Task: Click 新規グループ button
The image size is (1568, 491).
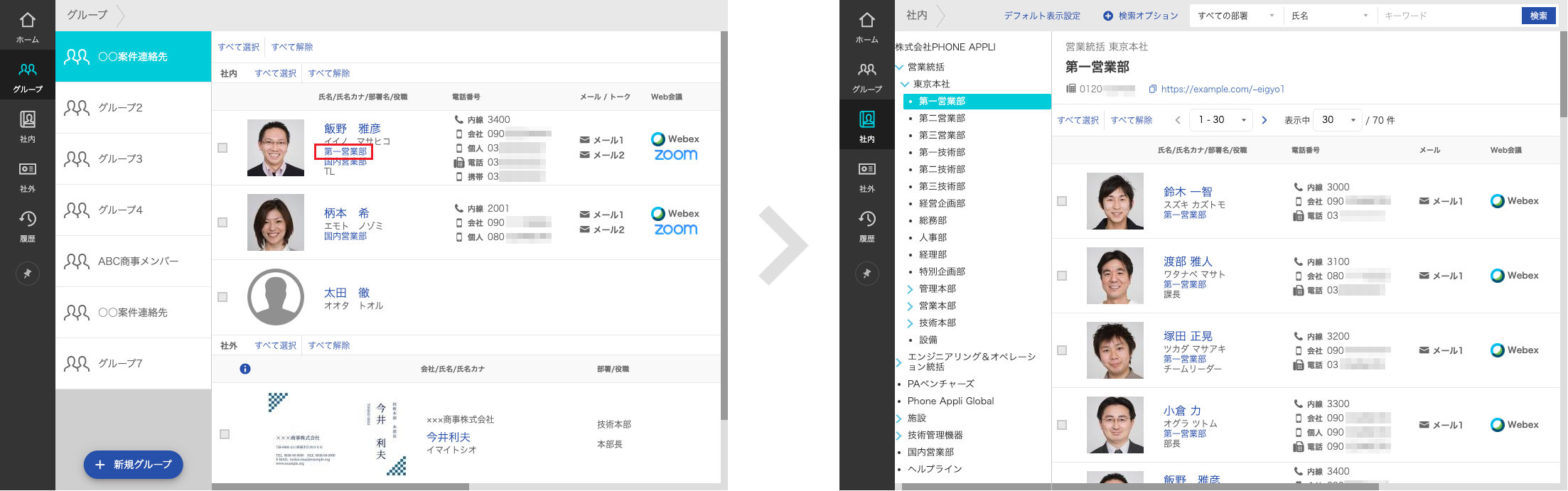Action: tap(134, 465)
